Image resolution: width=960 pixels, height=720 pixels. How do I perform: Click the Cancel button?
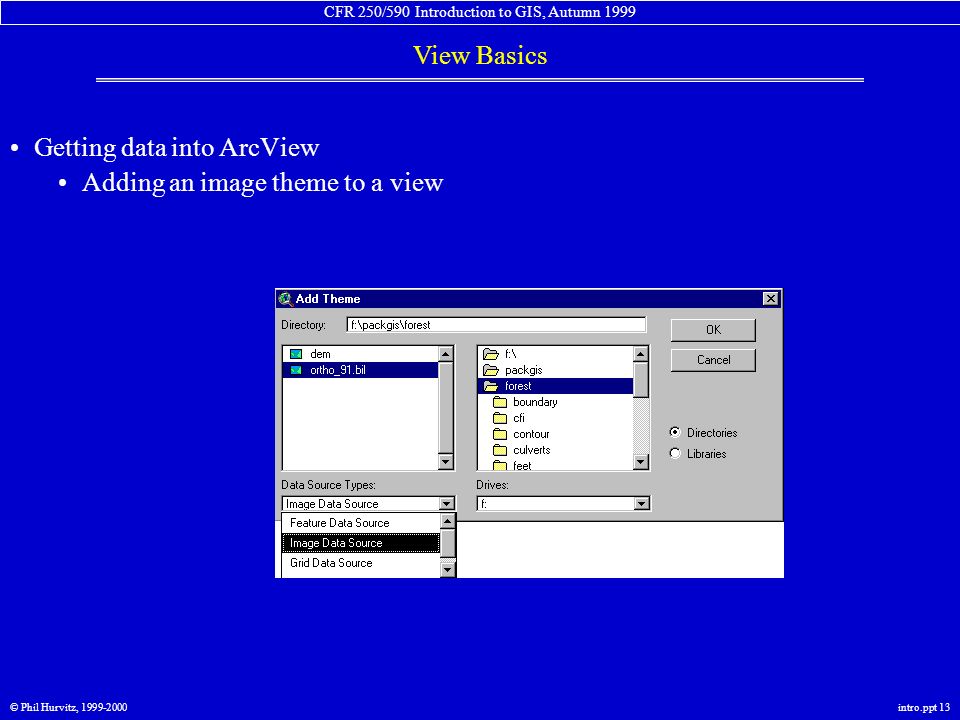point(713,360)
